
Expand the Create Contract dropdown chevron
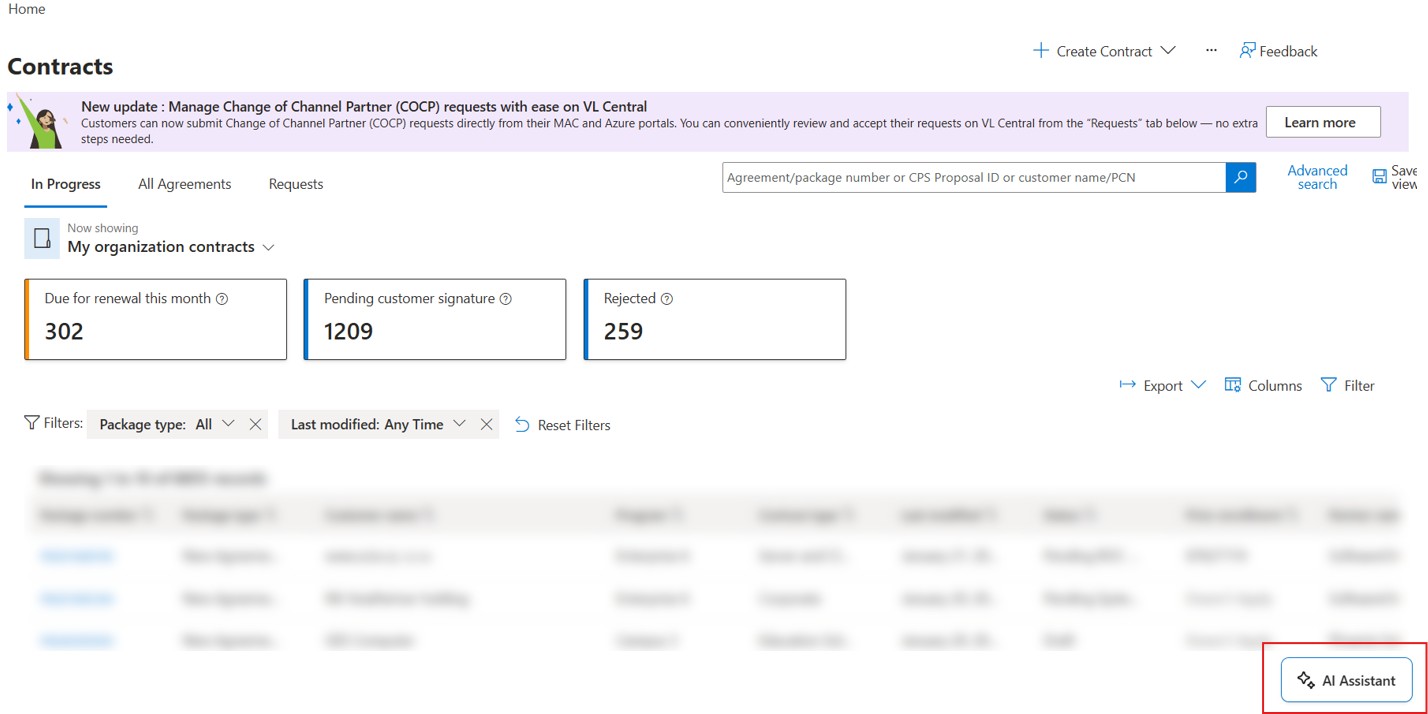[x=1167, y=51]
